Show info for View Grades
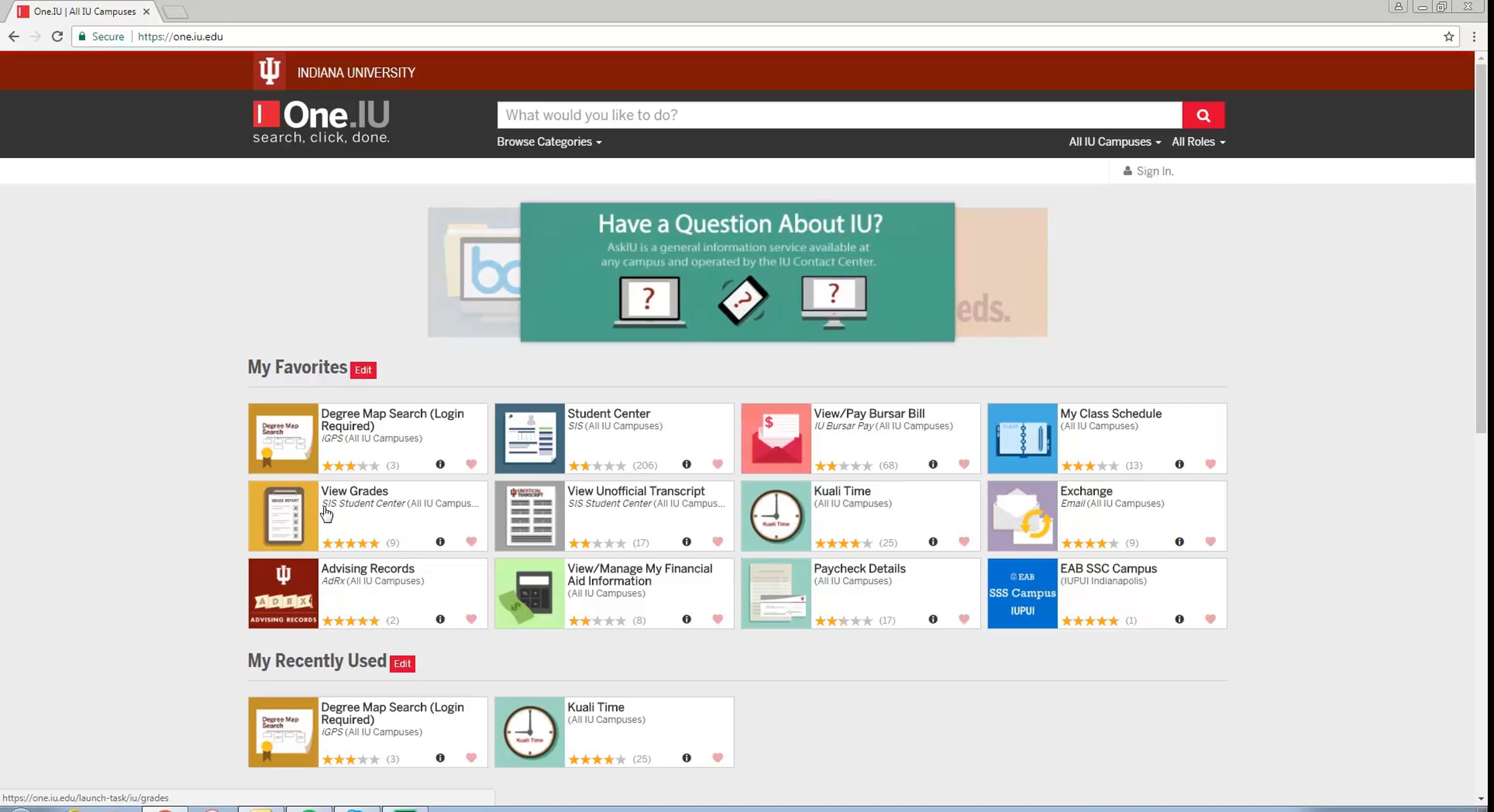The image size is (1494, 812). [x=440, y=542]
